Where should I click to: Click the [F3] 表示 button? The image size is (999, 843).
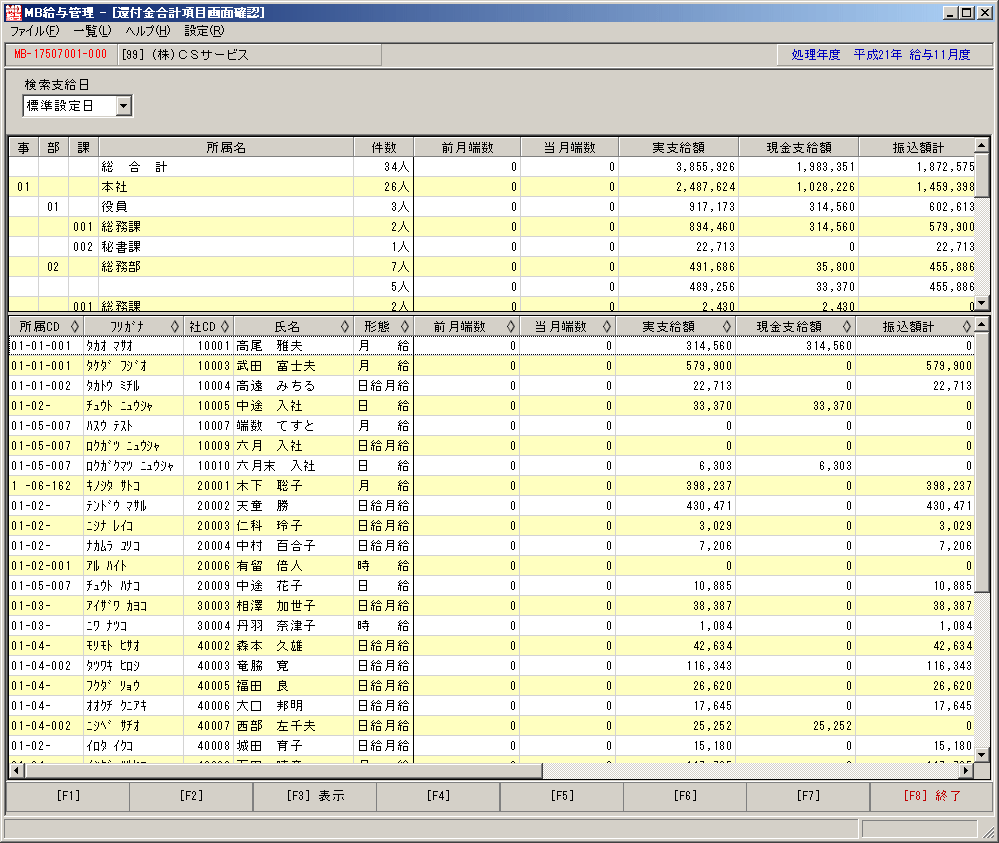315,796
